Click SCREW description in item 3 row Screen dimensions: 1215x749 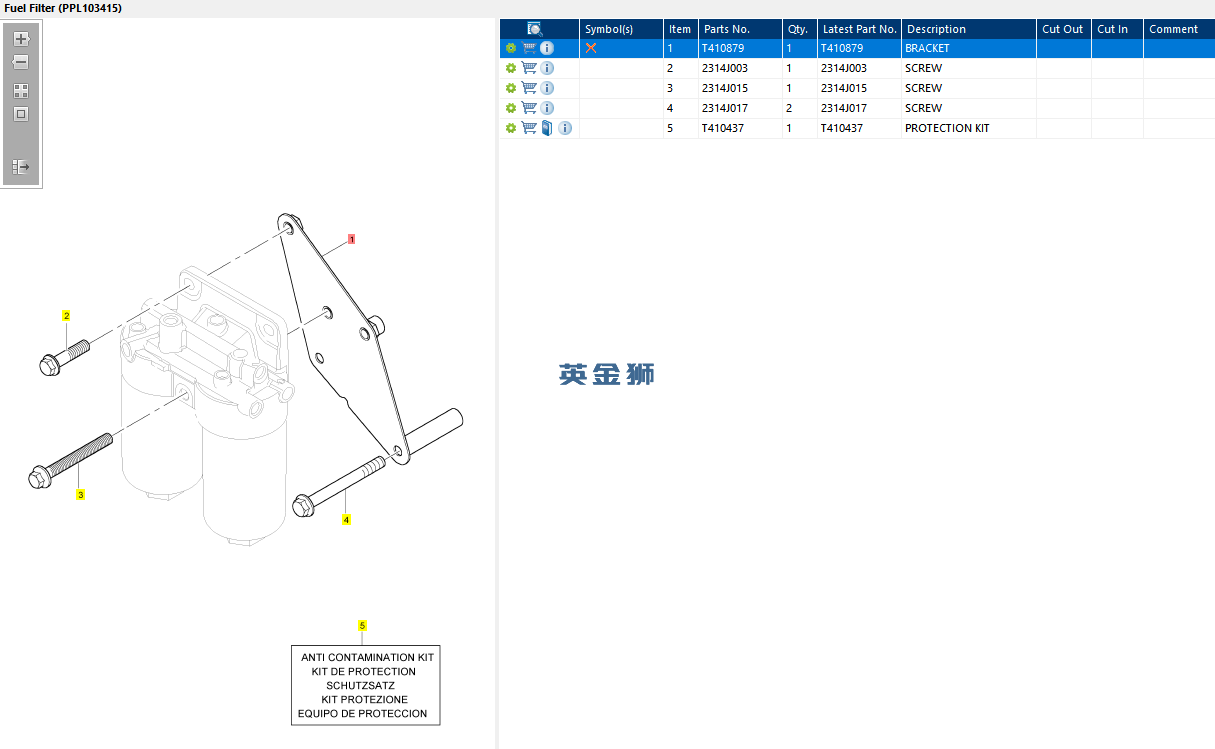pos(968,88)
